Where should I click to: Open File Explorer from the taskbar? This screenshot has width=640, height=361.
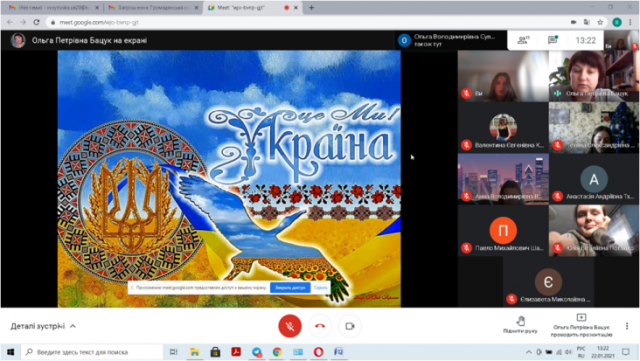pos(195,352)
